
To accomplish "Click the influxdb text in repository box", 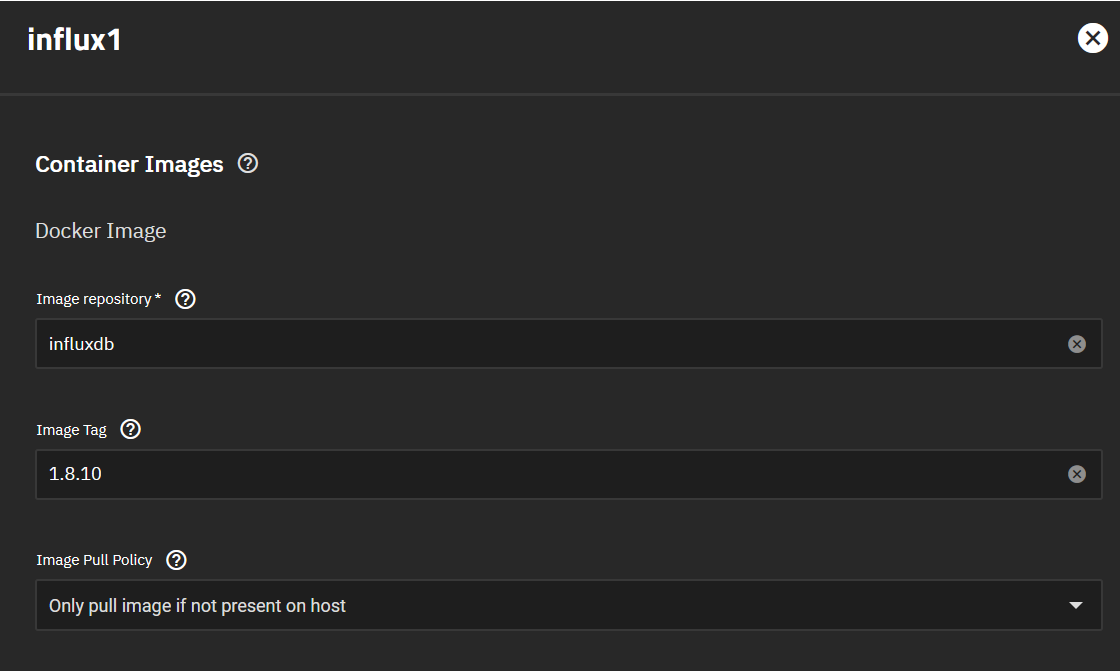I will [81, 344].
